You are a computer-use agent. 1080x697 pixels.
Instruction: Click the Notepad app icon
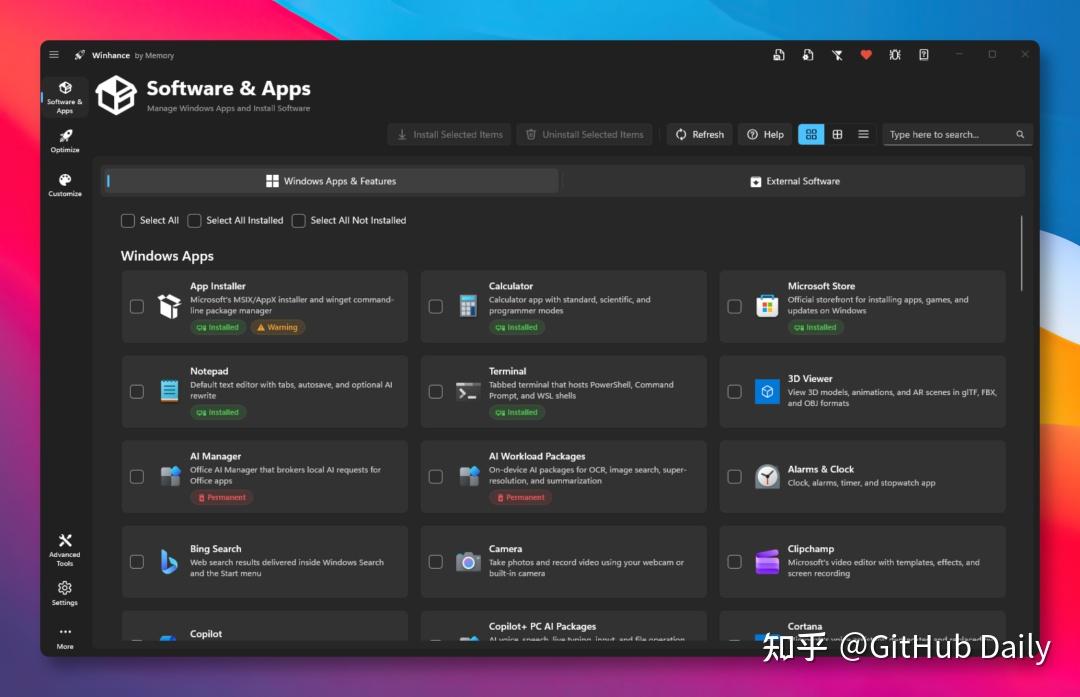click(x=169, y=391)
